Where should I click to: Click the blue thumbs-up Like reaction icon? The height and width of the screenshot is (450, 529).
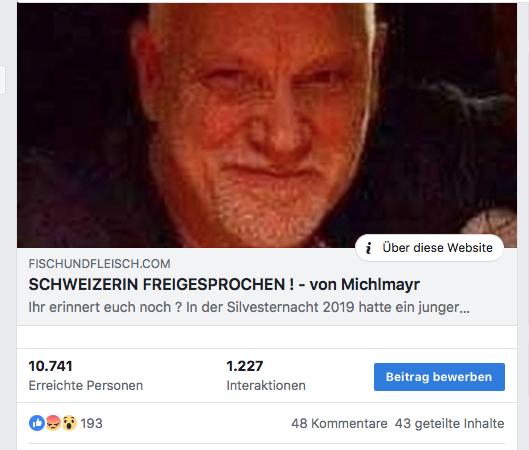[x=37, y=423]
